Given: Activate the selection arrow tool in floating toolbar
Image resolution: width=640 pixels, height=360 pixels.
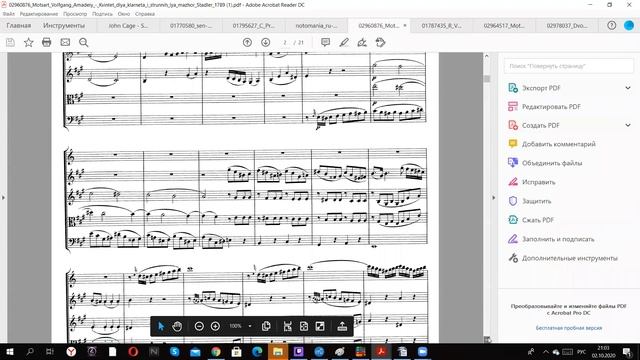Looking at the screenshot, I should tap(161, 326).
